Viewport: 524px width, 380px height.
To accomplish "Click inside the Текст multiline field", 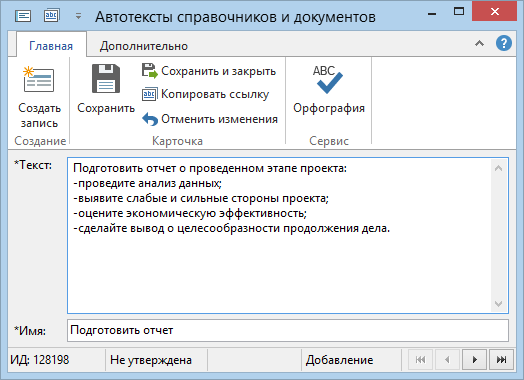I will (288, 235).
